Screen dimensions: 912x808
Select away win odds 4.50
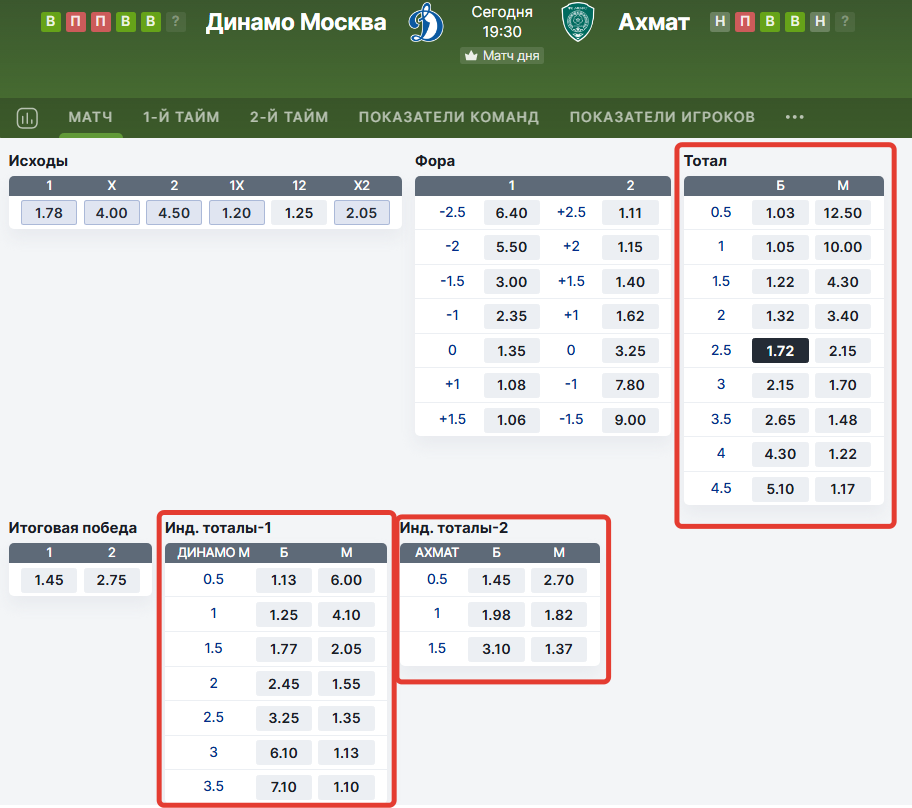click(174, 213)
